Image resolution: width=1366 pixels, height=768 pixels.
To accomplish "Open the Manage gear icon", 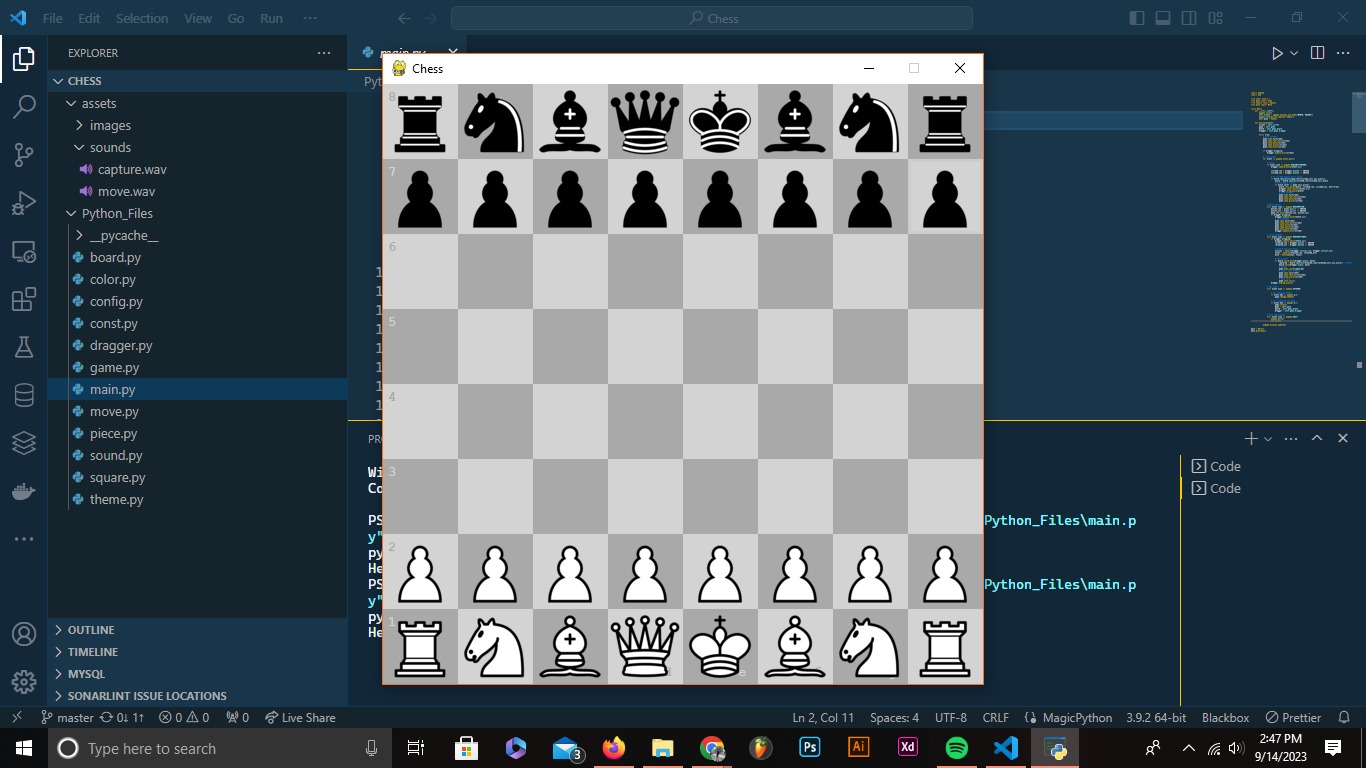I will coord(24,682).
